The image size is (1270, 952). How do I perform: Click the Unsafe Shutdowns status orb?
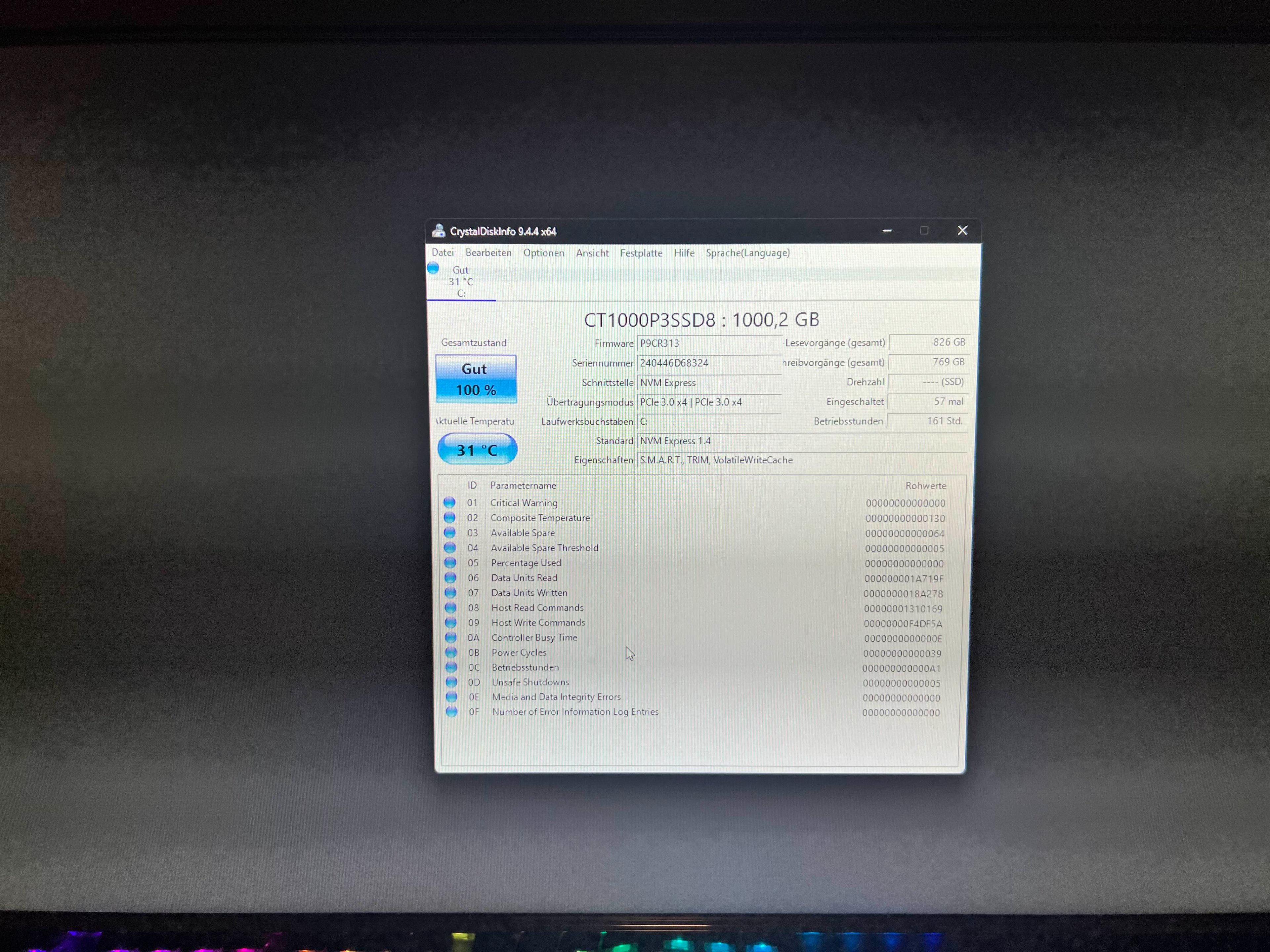(452, 682)
